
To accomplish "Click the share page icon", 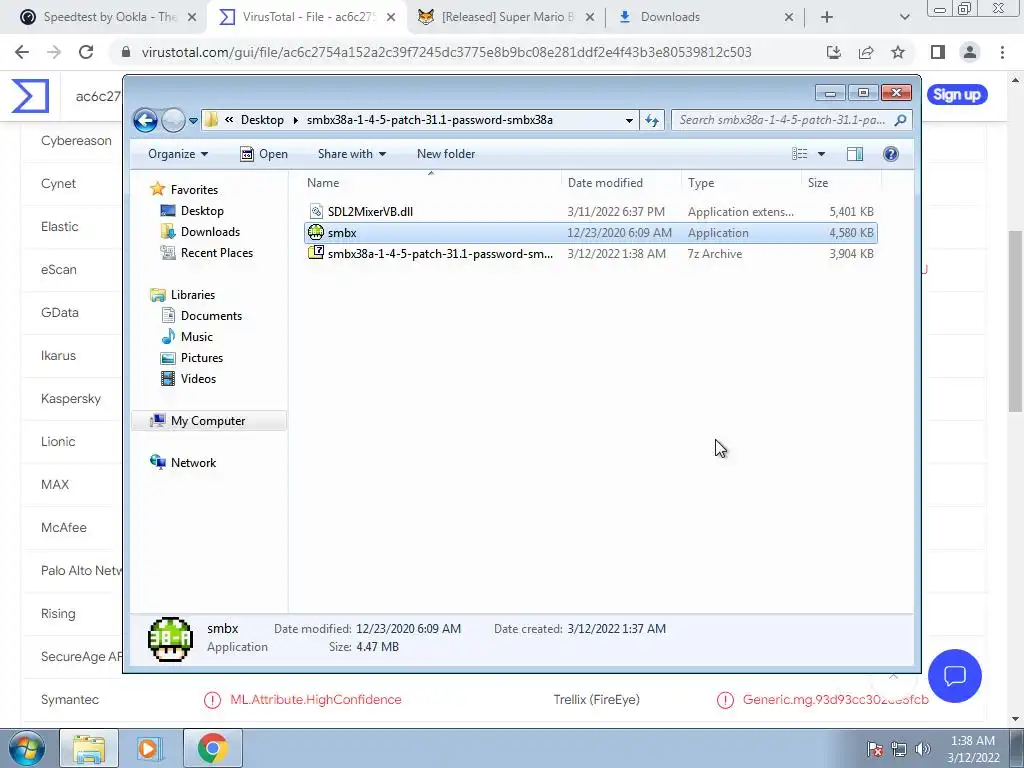I will click(x=866, y=52).
